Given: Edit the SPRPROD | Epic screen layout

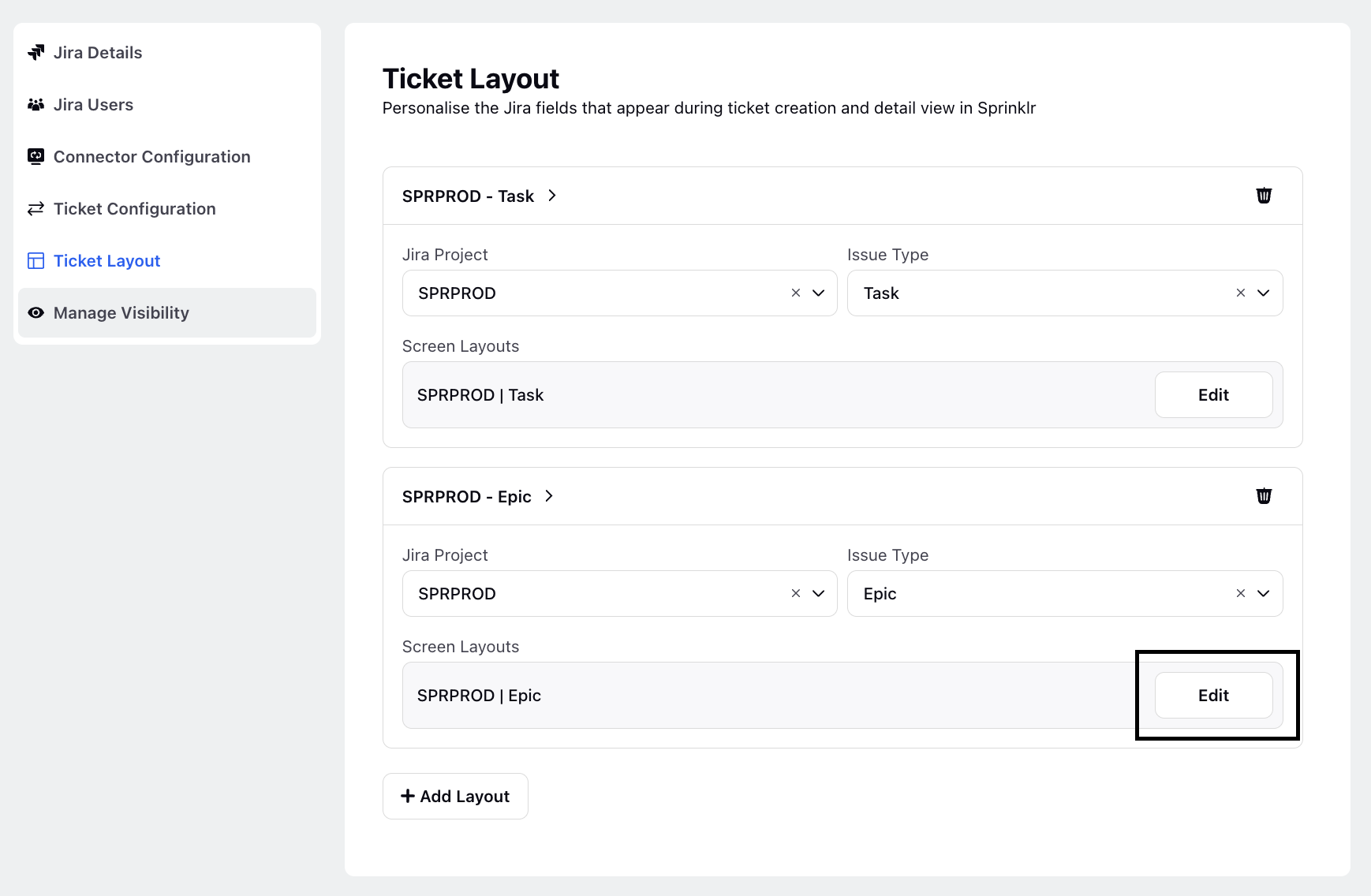Looking at the screenshot, I should (1214, 696).
